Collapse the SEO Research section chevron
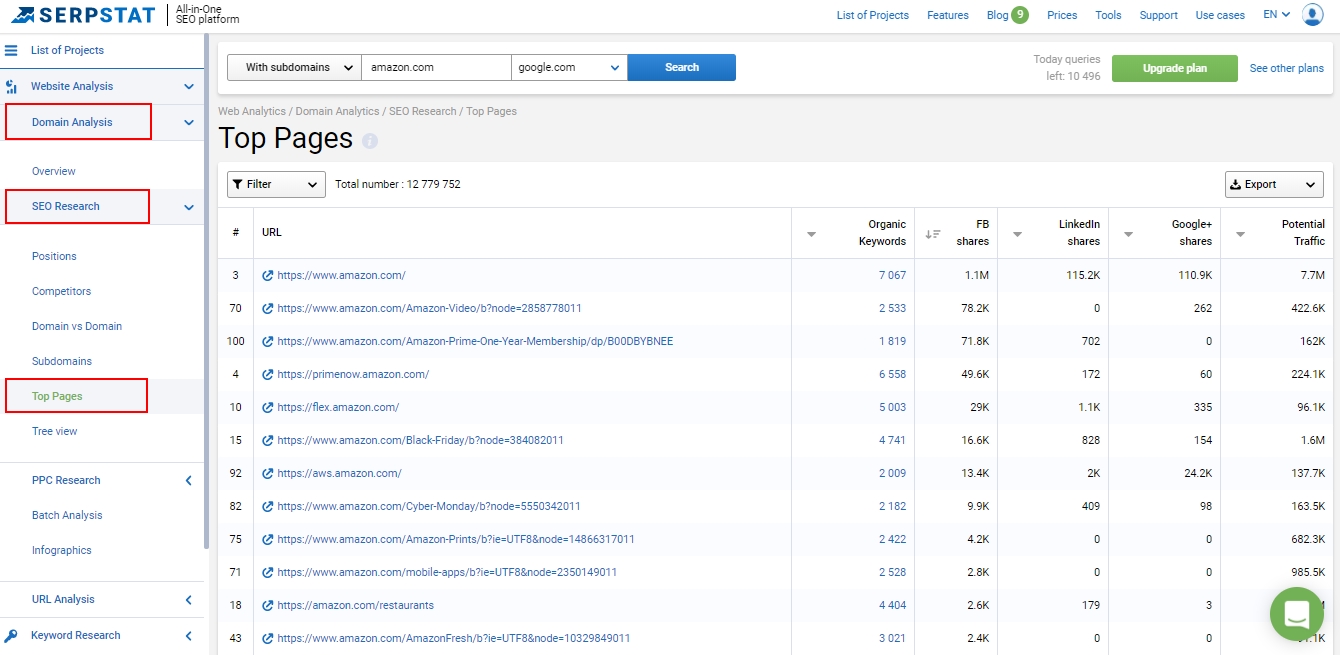The image size is (1340, 655). pos(189,207)
